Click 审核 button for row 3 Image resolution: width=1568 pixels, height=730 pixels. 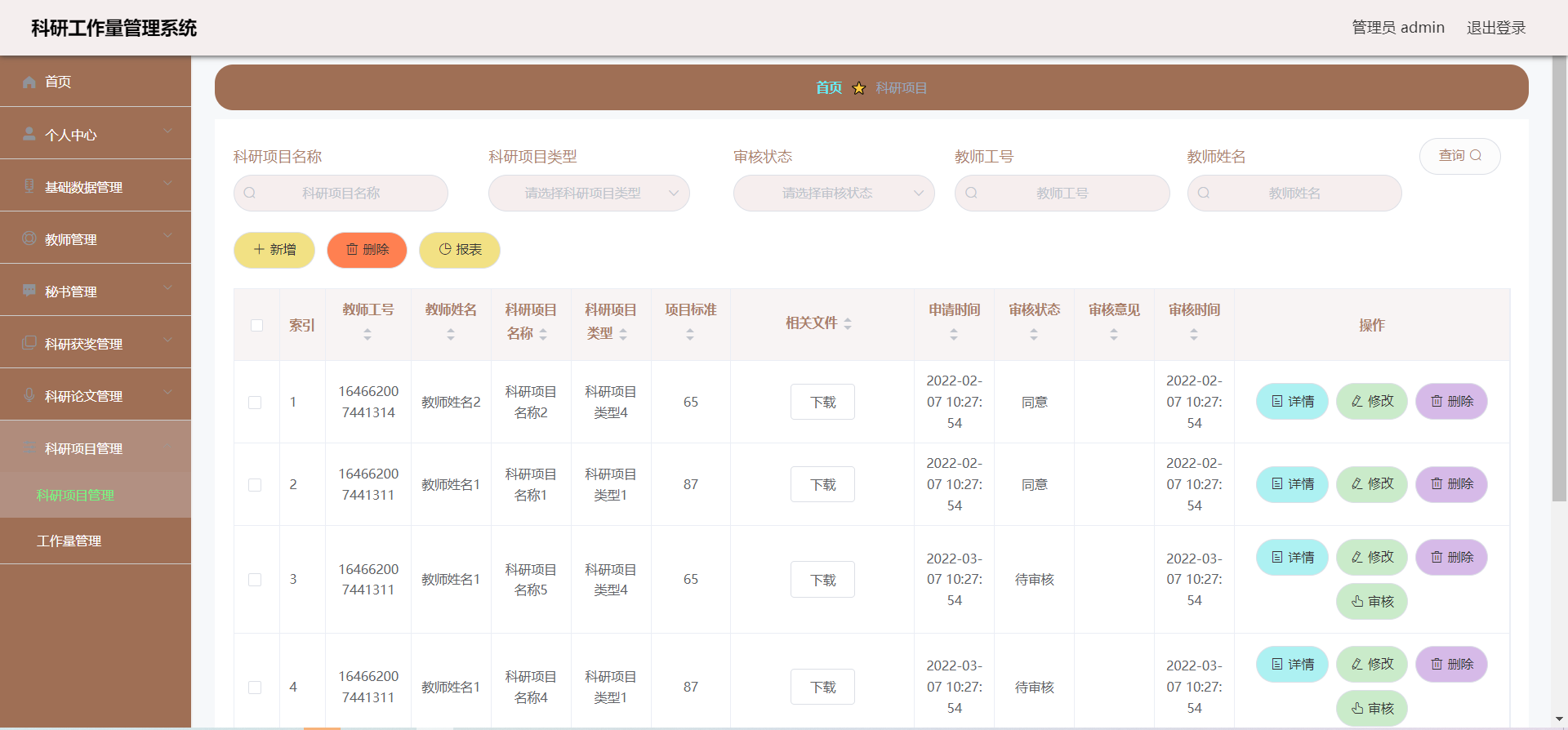coord(1372,602)
